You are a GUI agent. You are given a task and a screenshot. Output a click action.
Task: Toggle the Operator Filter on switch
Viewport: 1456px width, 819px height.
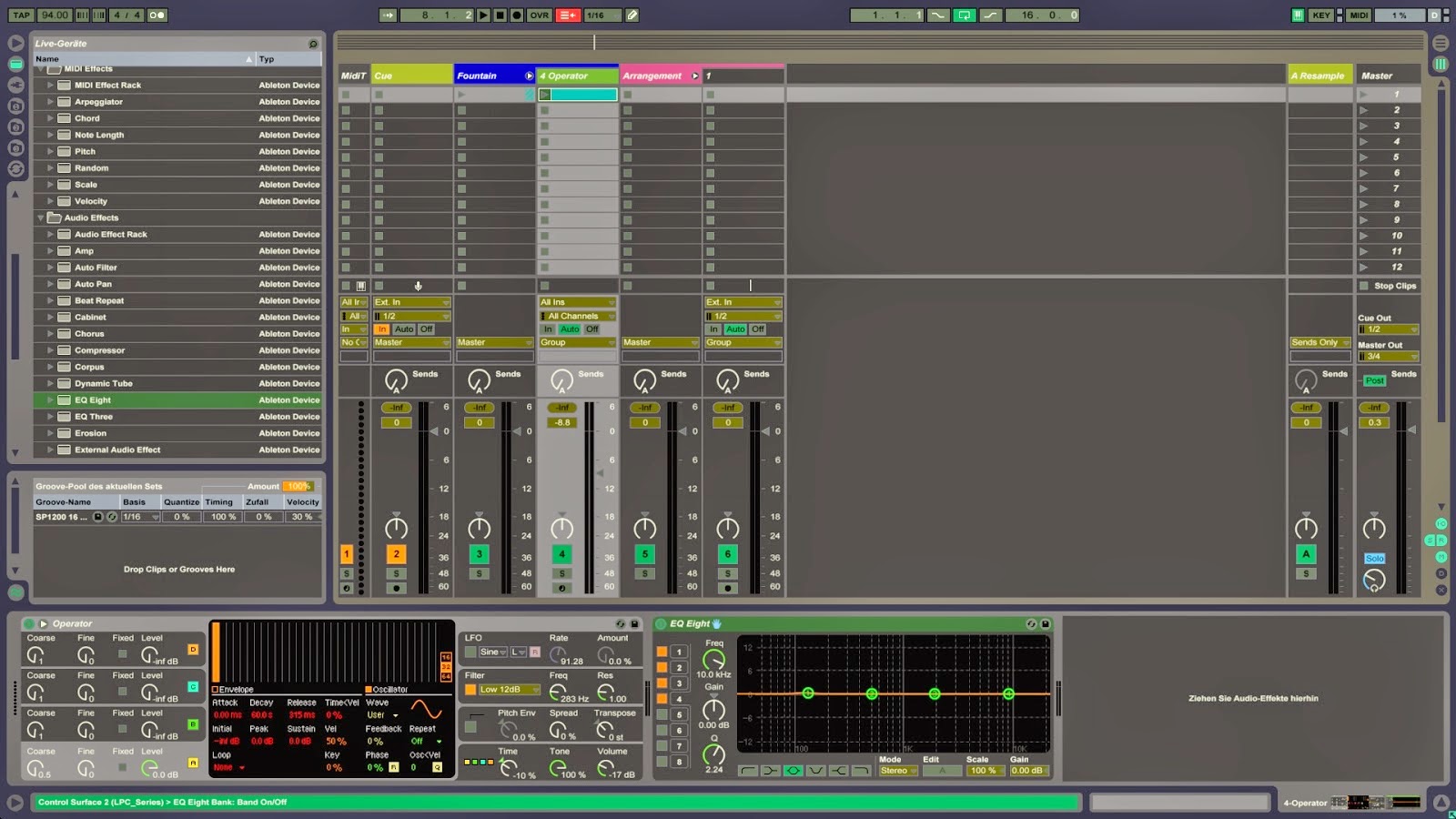click(470, 690)
